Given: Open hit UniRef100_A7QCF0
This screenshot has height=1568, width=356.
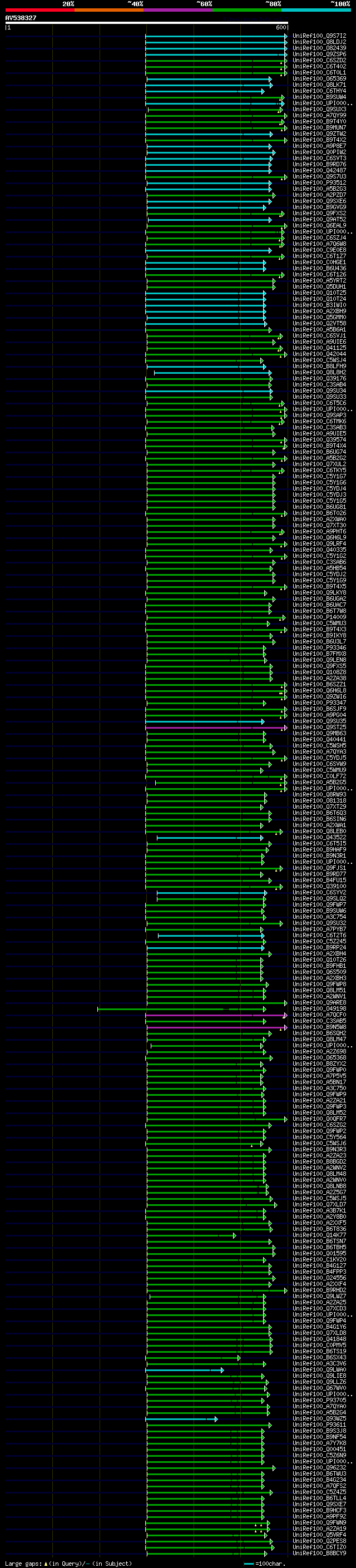Looking at the screenshot, I should coord(319,1015).
